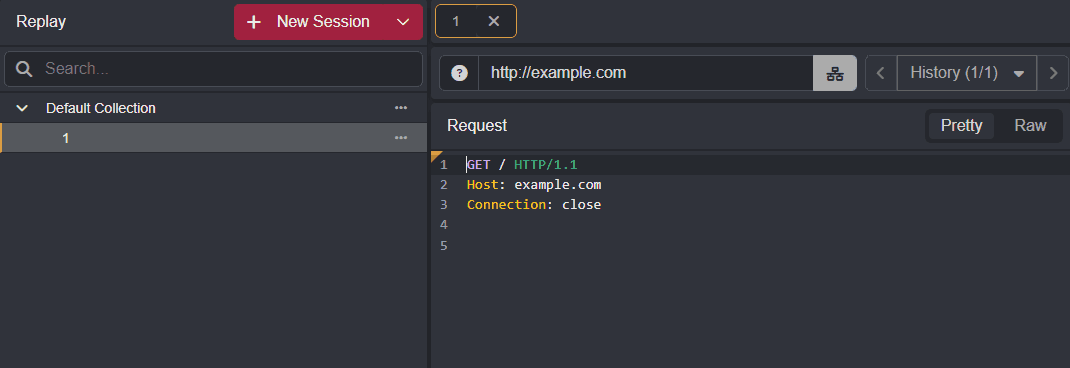The height and width of the screenshot is (368, 1070).
Task: Switch the request view to Raw
Action: pos(1030,126)
